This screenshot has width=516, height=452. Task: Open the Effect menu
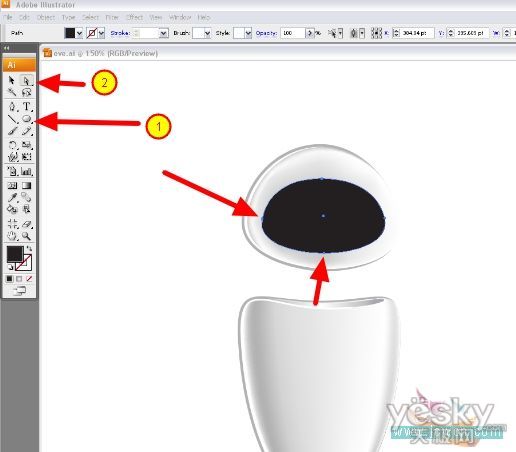coord(134,17)
